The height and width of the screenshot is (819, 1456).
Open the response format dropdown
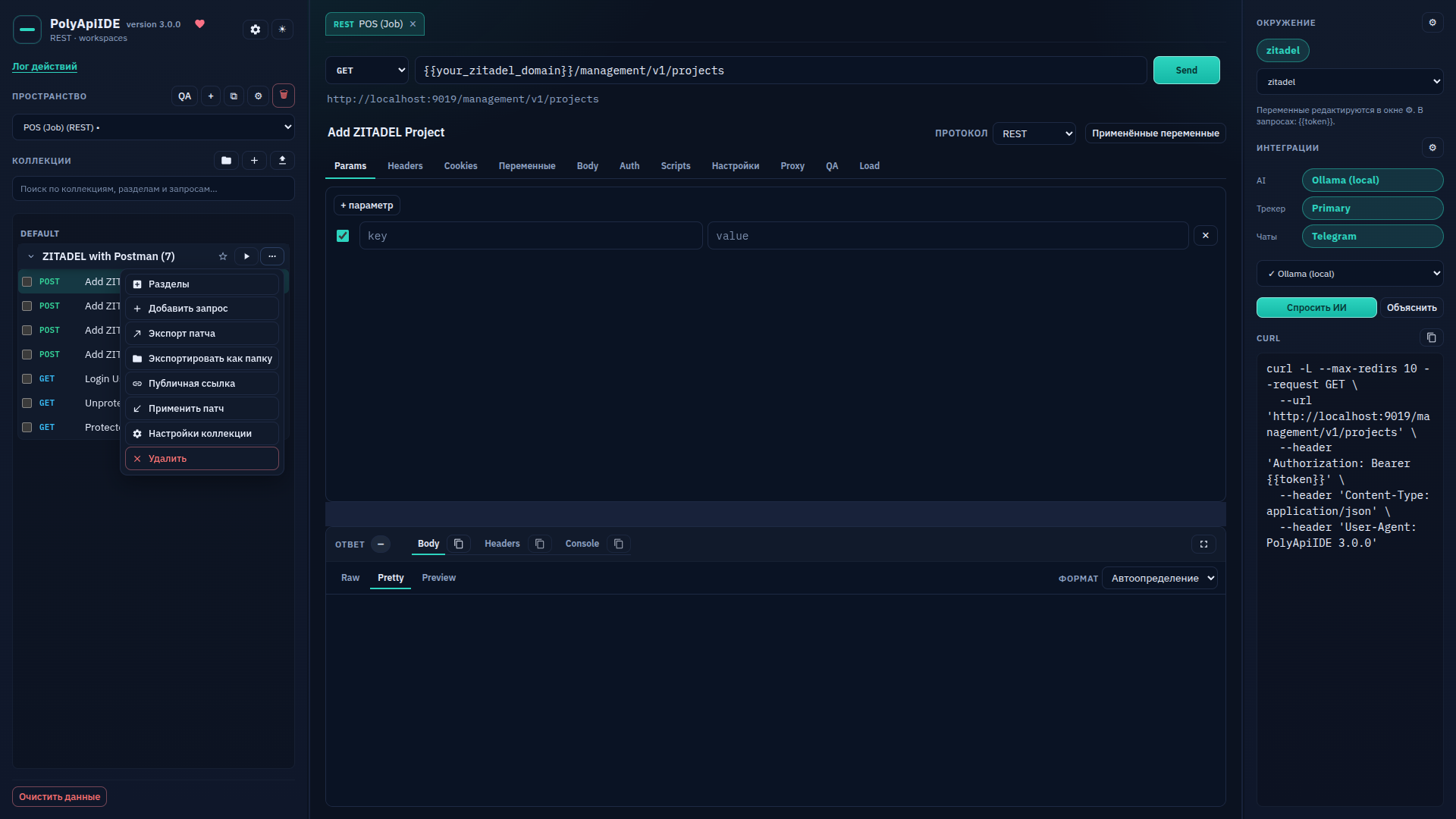tap(1159, 579)
